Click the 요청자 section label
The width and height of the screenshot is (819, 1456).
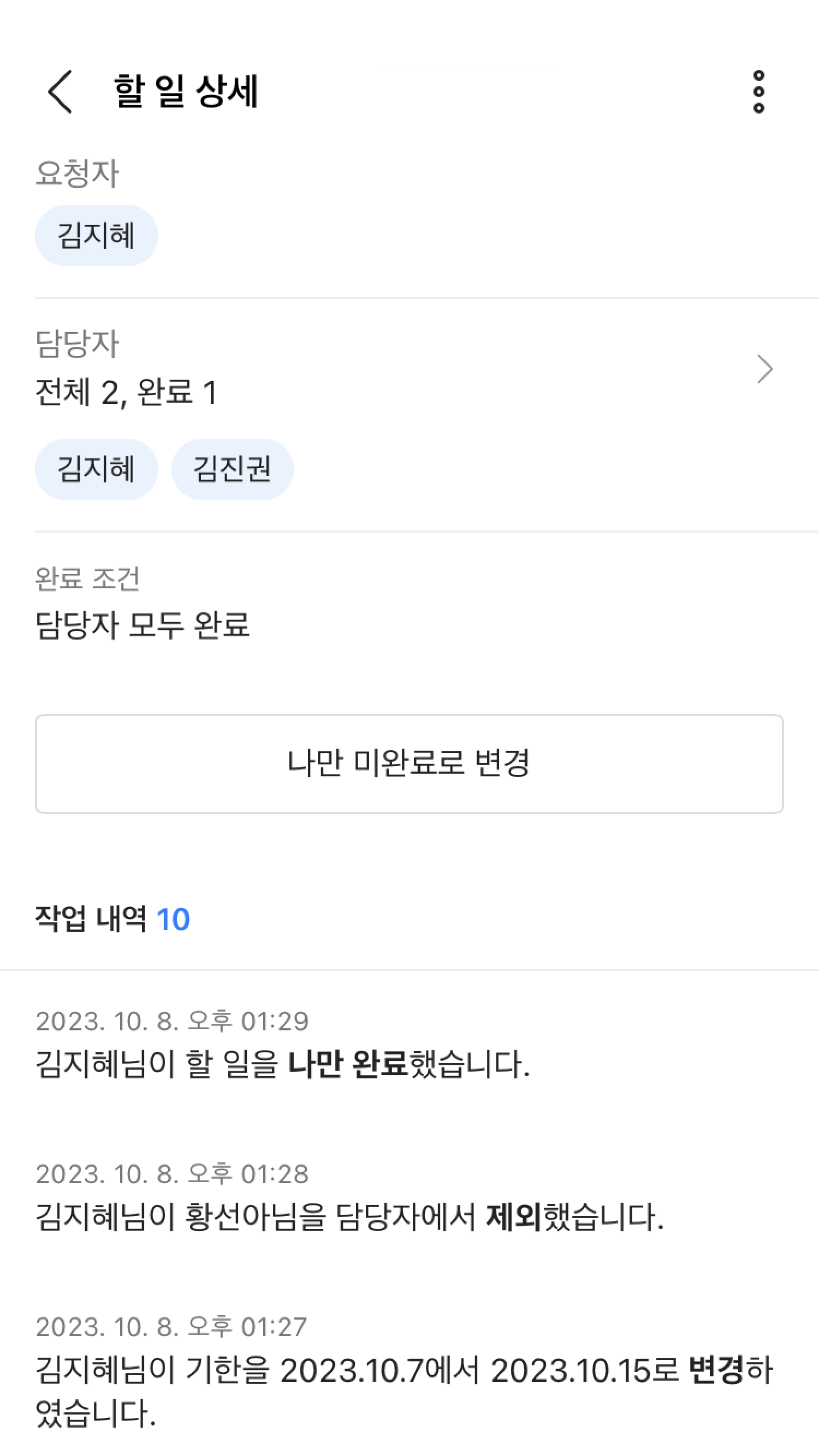coord(77,173)
